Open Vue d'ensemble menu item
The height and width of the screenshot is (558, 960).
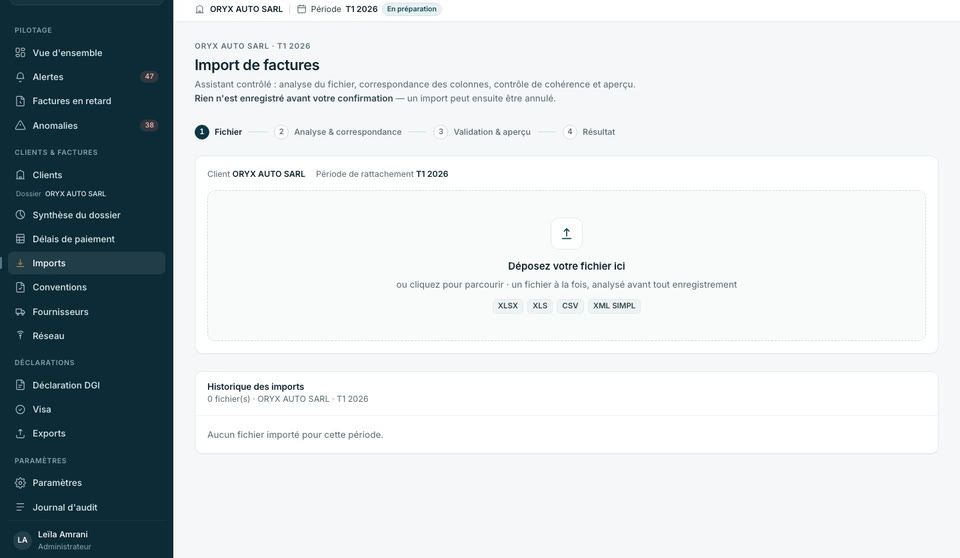[x=86, y=53]
